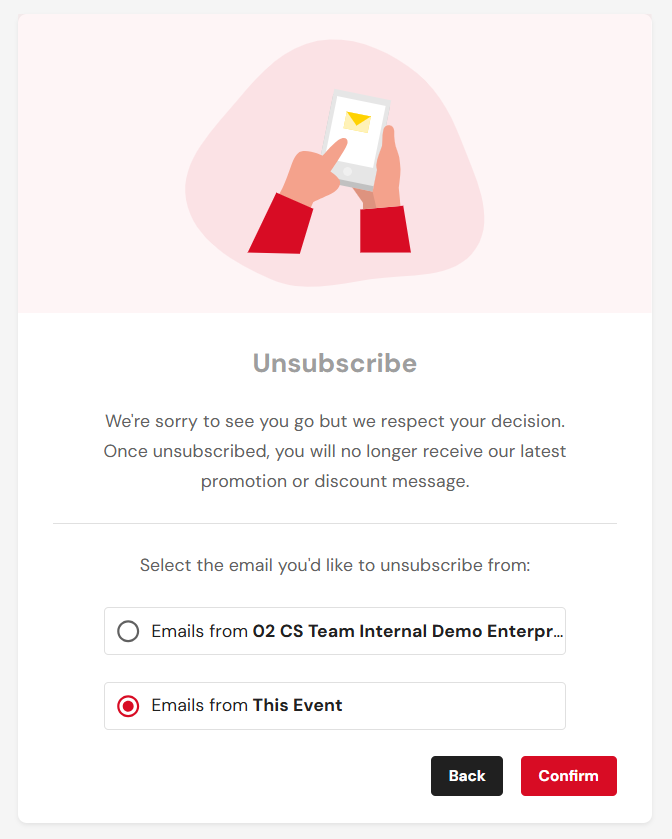Click the right red sleeve in illustration
This screenshot has height=839, width=672.
point(385,230)
